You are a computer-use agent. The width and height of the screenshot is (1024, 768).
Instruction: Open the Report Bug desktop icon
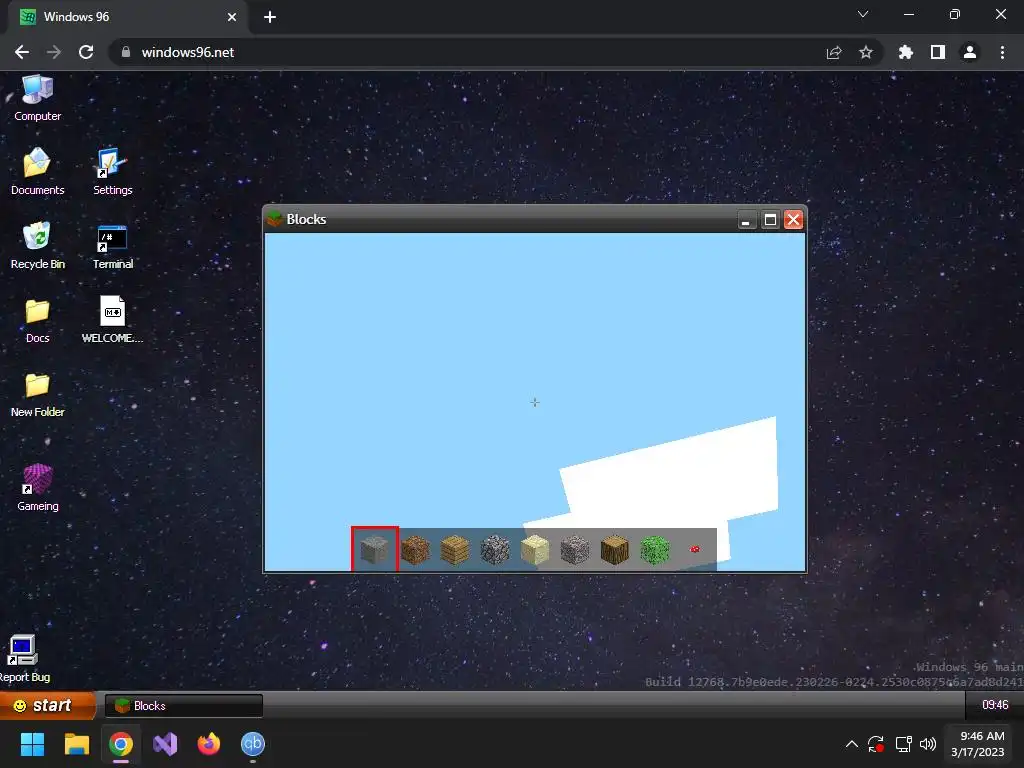coord(24,658)
